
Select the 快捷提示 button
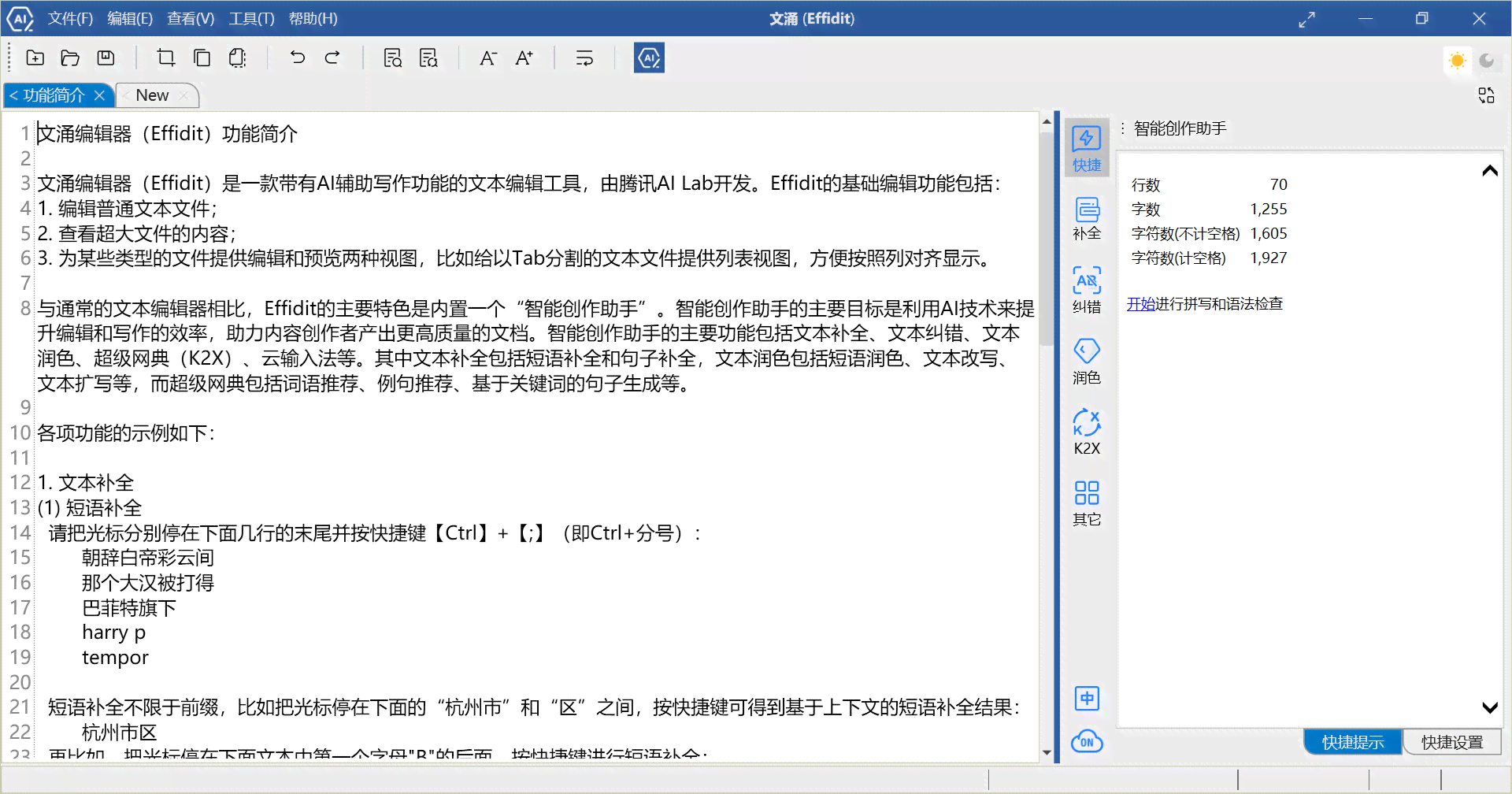coord(1353,742)
